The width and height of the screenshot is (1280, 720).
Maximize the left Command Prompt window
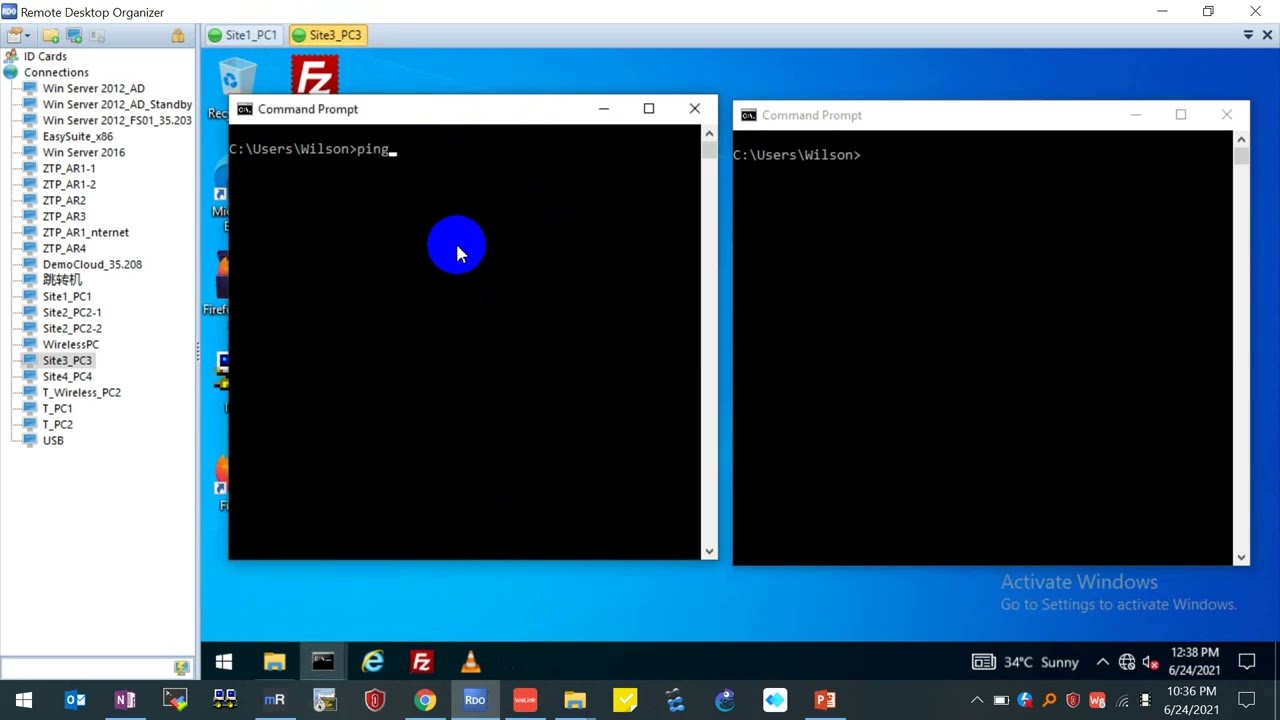pos(649,108)
